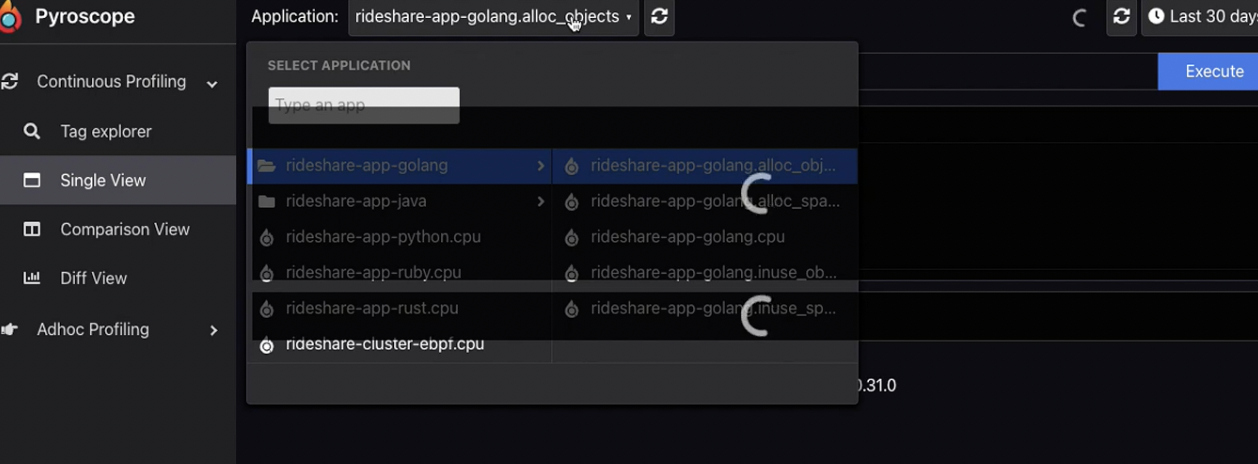Click the rideshare-cluster-ebpf.cpu flame icon
The image size is (1258, 464).
(266, 345)
